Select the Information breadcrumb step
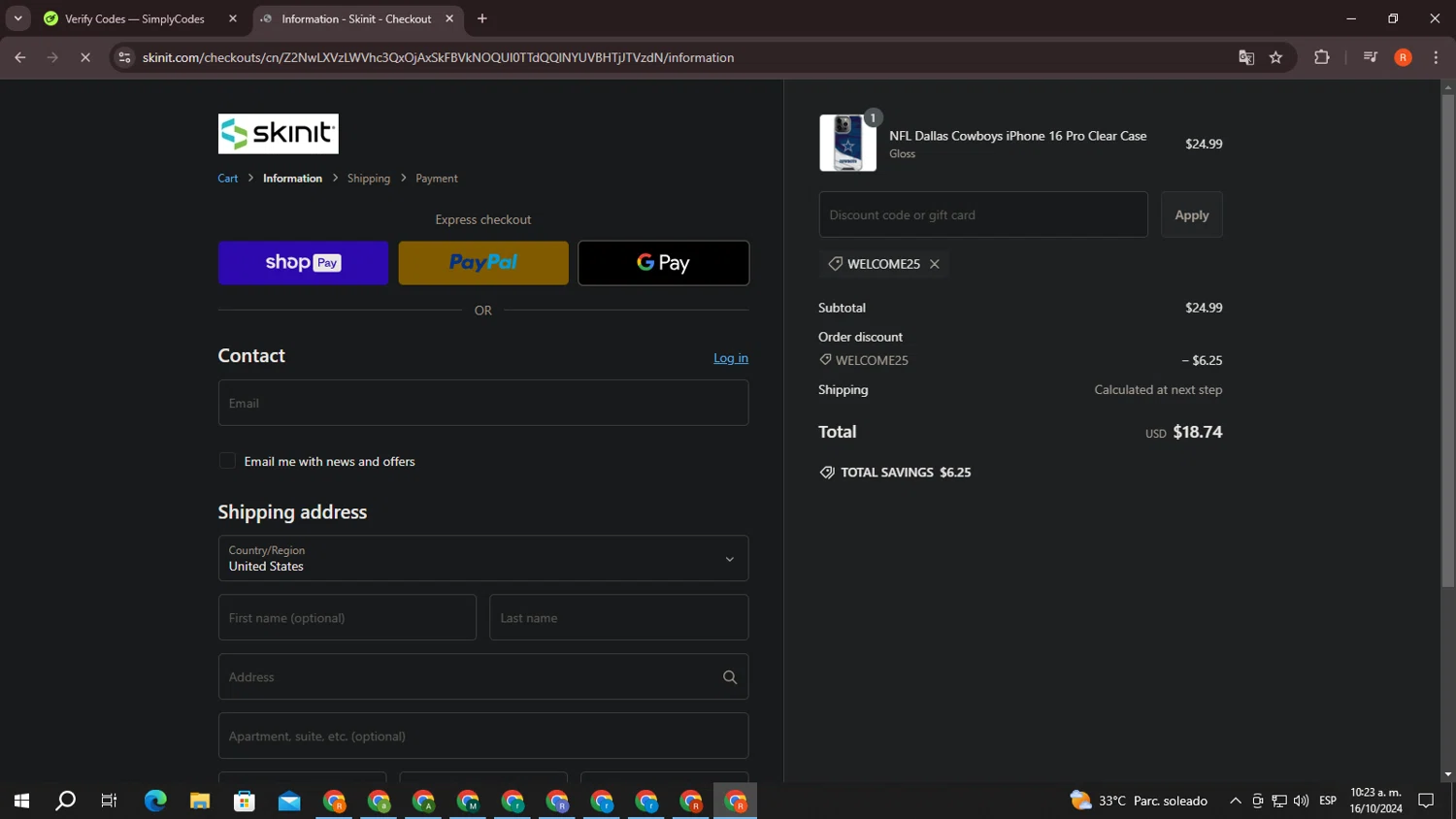The height and width of the screenshot is (819, 1456). [x=292, y=179]
